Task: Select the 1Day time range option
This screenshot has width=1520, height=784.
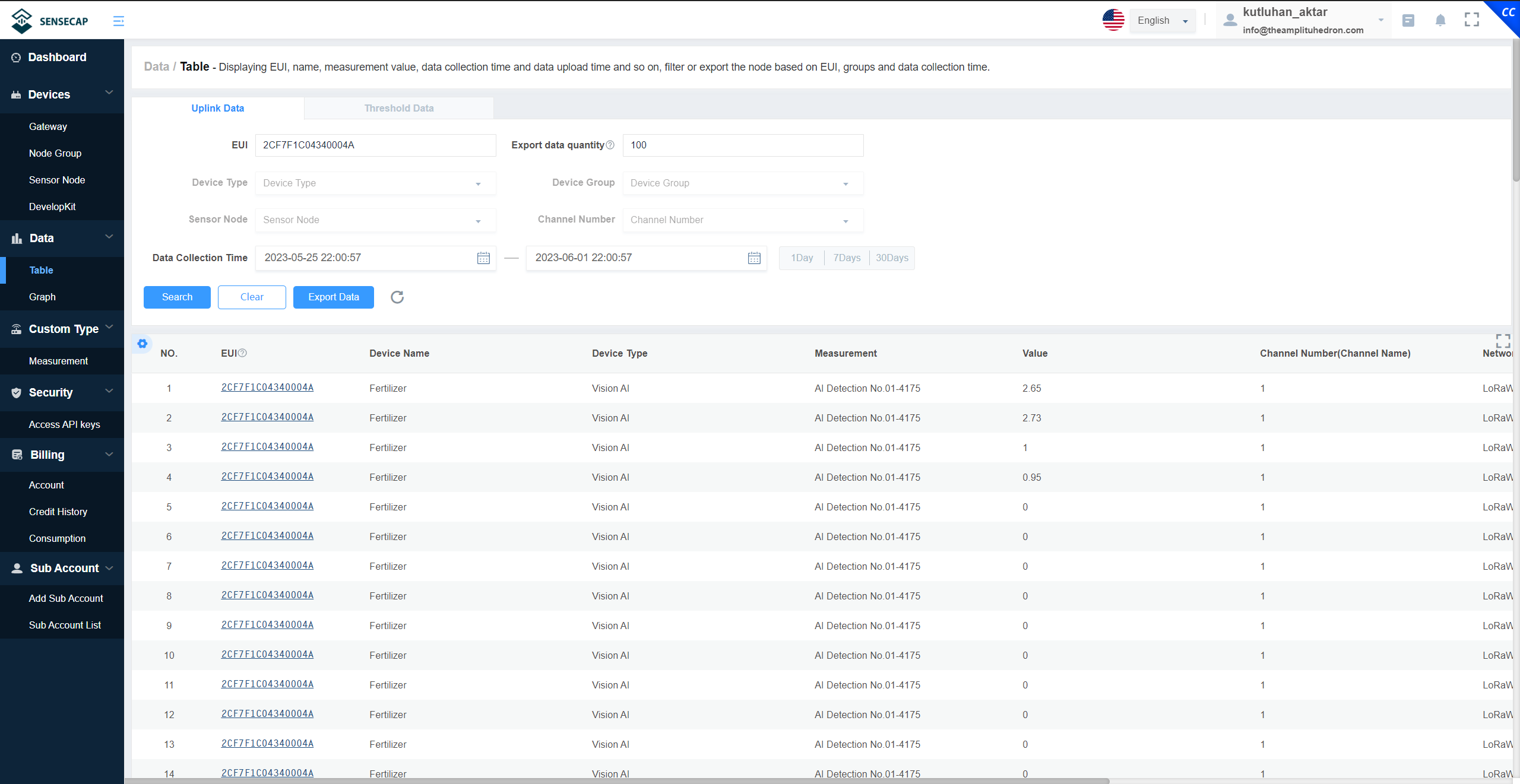Action: click(x=802, y=258)
